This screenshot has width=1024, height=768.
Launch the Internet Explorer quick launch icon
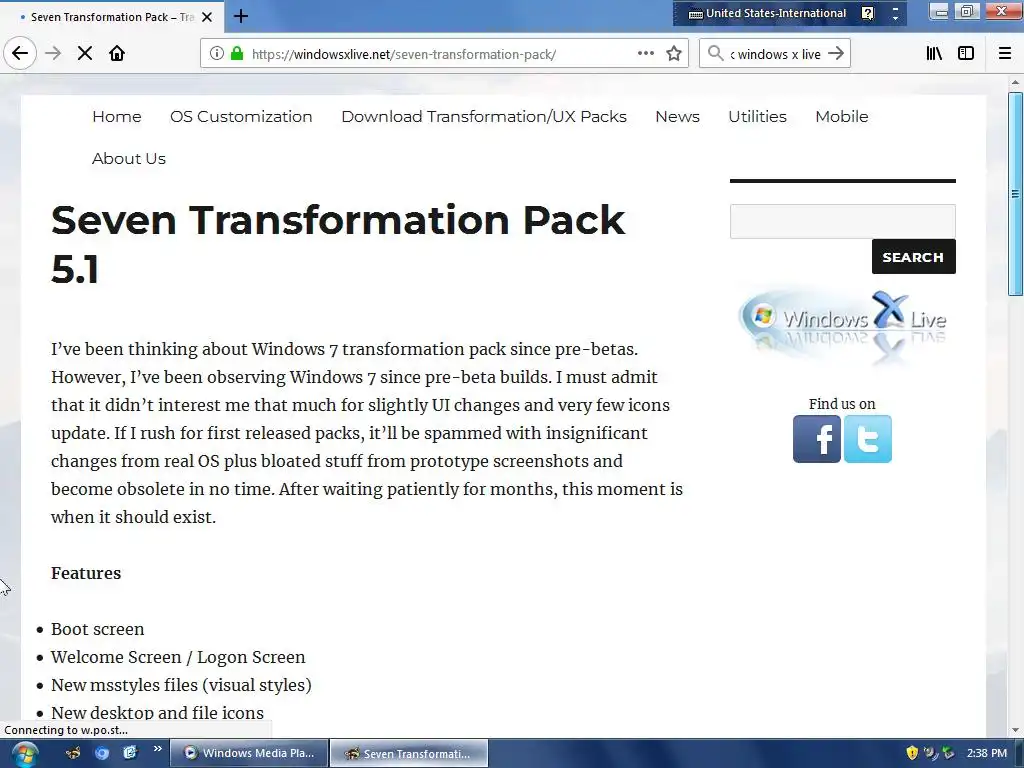point(130,753)
